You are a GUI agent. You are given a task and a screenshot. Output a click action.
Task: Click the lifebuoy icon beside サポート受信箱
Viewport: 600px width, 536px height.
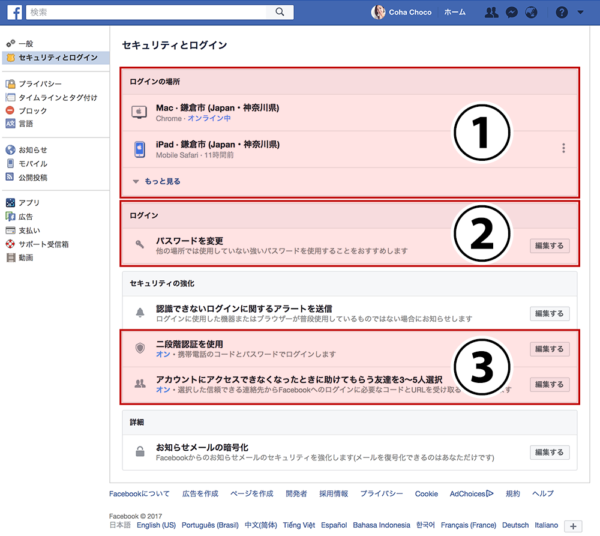(x=10, y=244)
